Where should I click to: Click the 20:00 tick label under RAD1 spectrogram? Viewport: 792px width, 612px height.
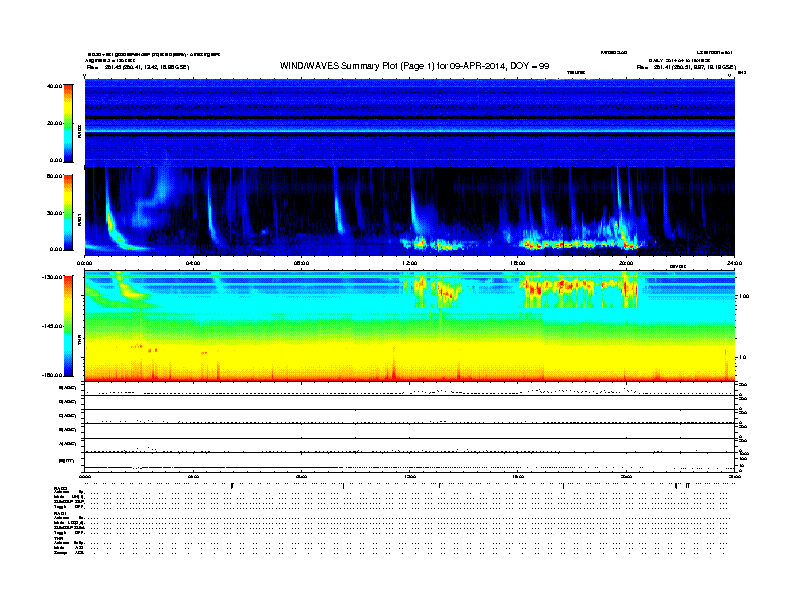pyautogui.click(x=626, y=263)
